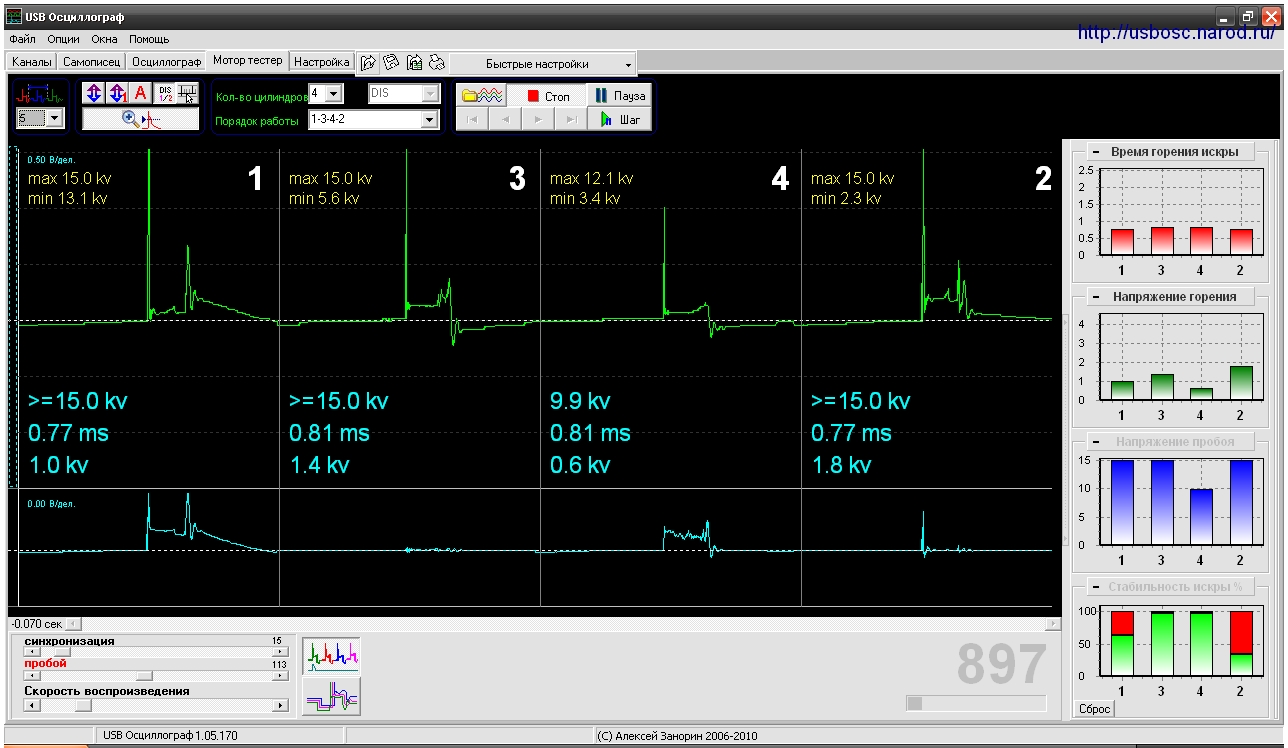Click cylinder 4 breakdown voltage 9.9 kv
Image resolution: width=1288 pixels, height=748 pixels.
pos(580,402)
